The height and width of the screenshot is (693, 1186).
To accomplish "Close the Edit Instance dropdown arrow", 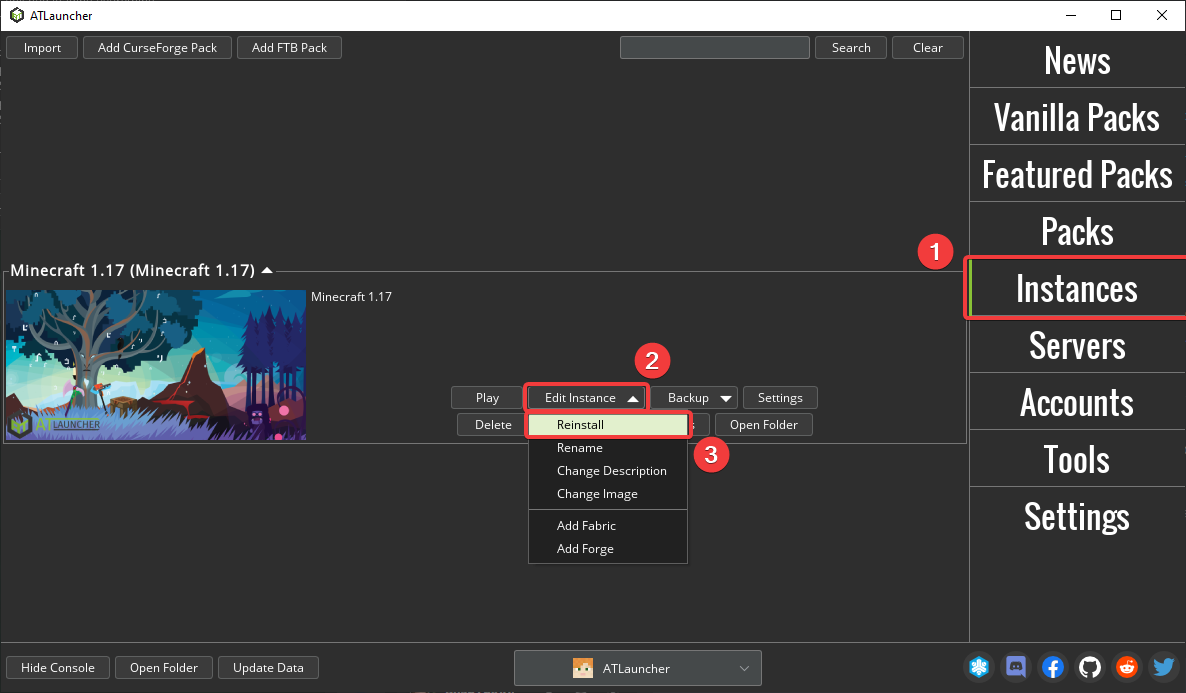I will (x=633, y=398).
